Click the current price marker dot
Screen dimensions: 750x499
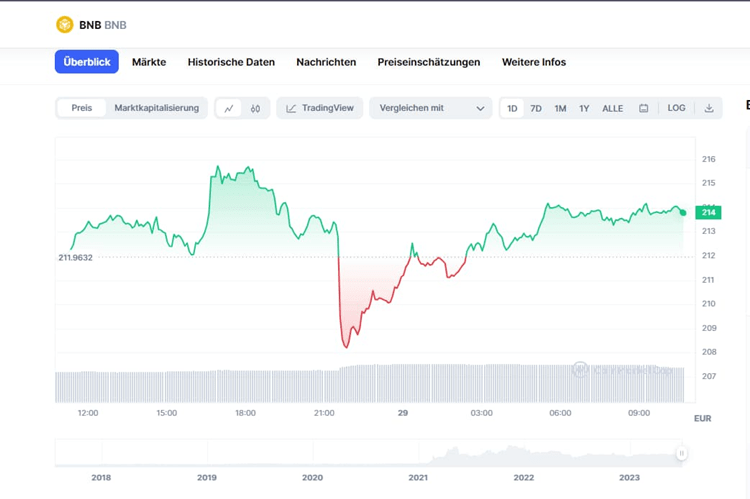(x=683, y=213)
